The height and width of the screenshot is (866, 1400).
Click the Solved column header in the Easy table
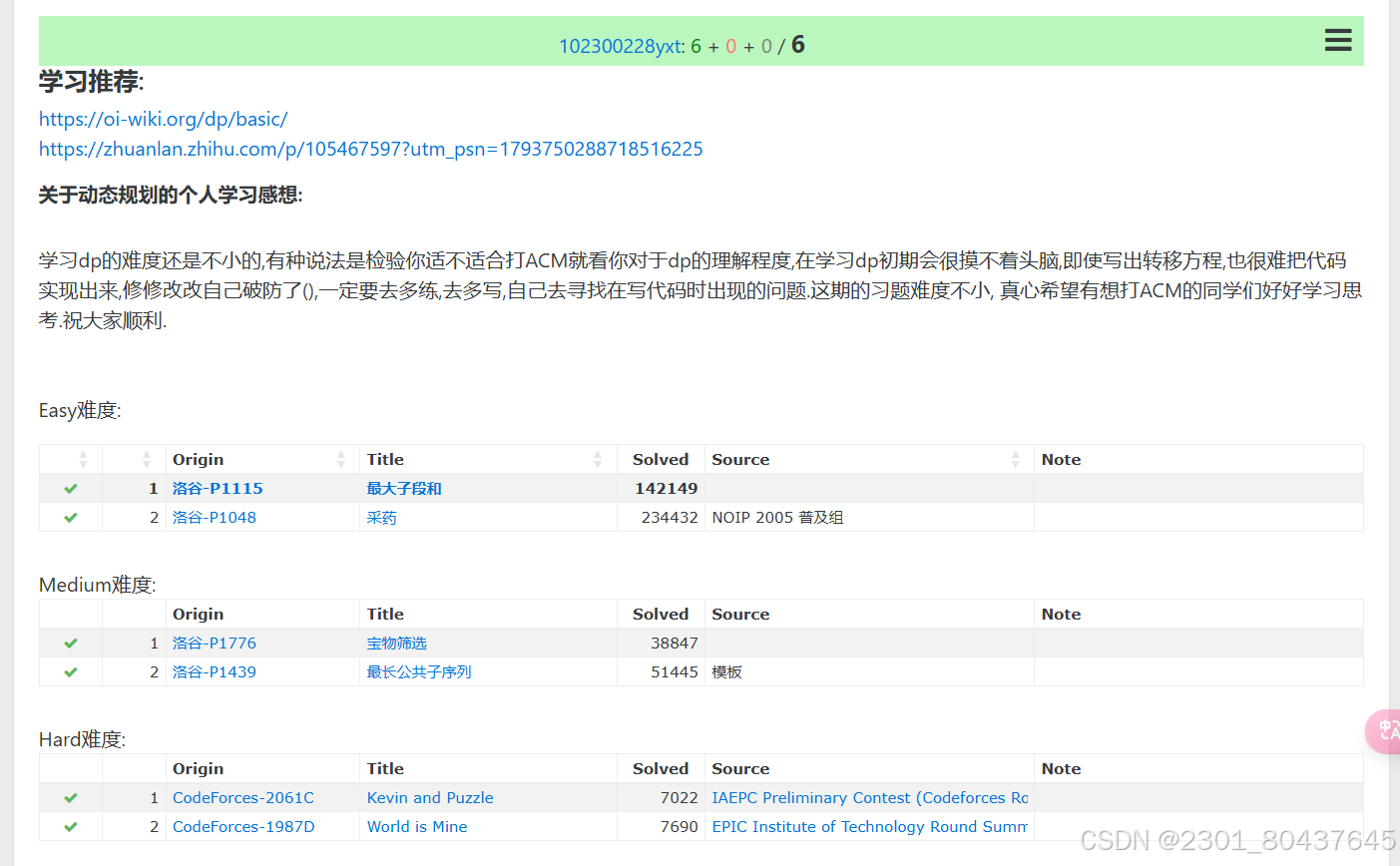coord(661,459)
